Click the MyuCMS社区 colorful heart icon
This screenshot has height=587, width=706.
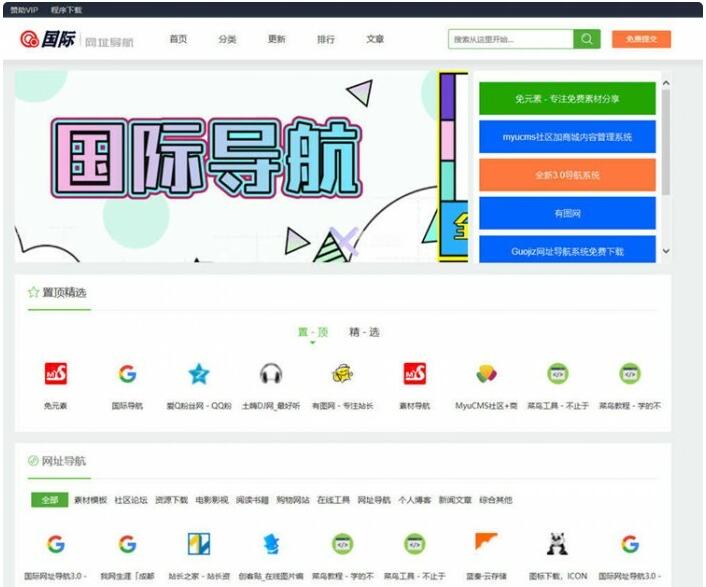[486, 374]
